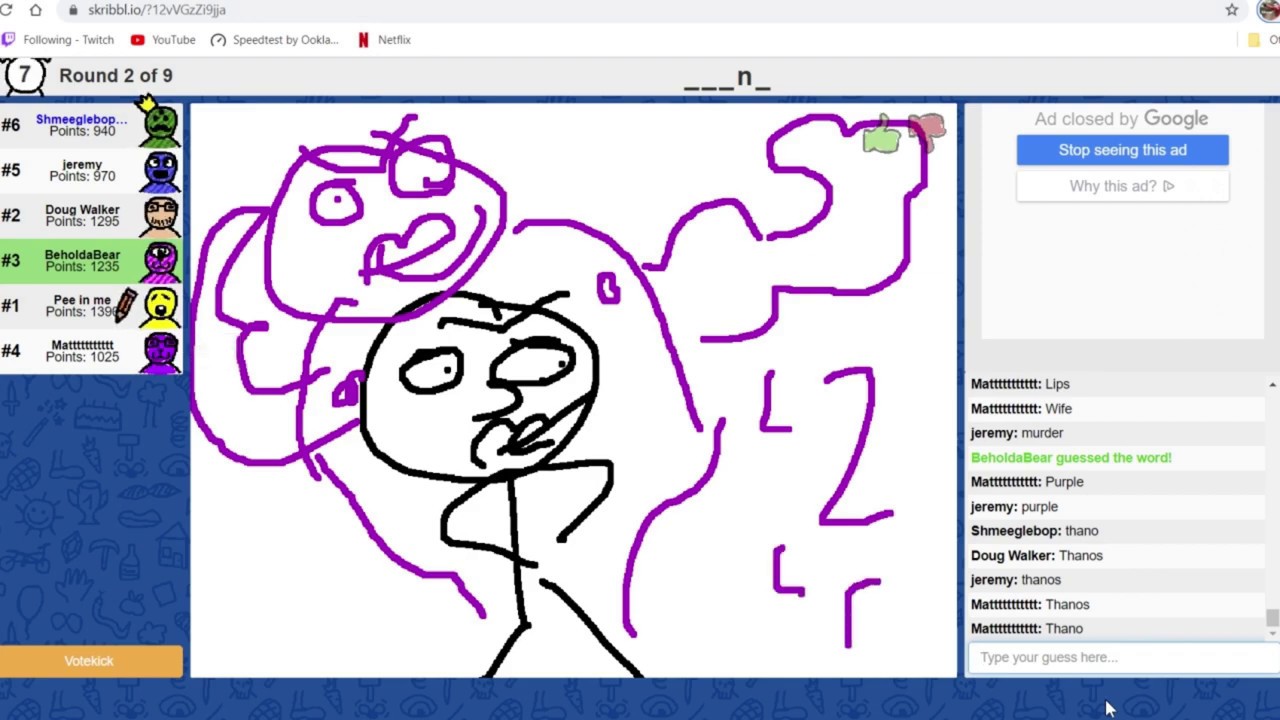This screenshot has height=720, width=1280.
Task: Click chat message 'jeremy: thanos'
Action: click(1016, 580)
